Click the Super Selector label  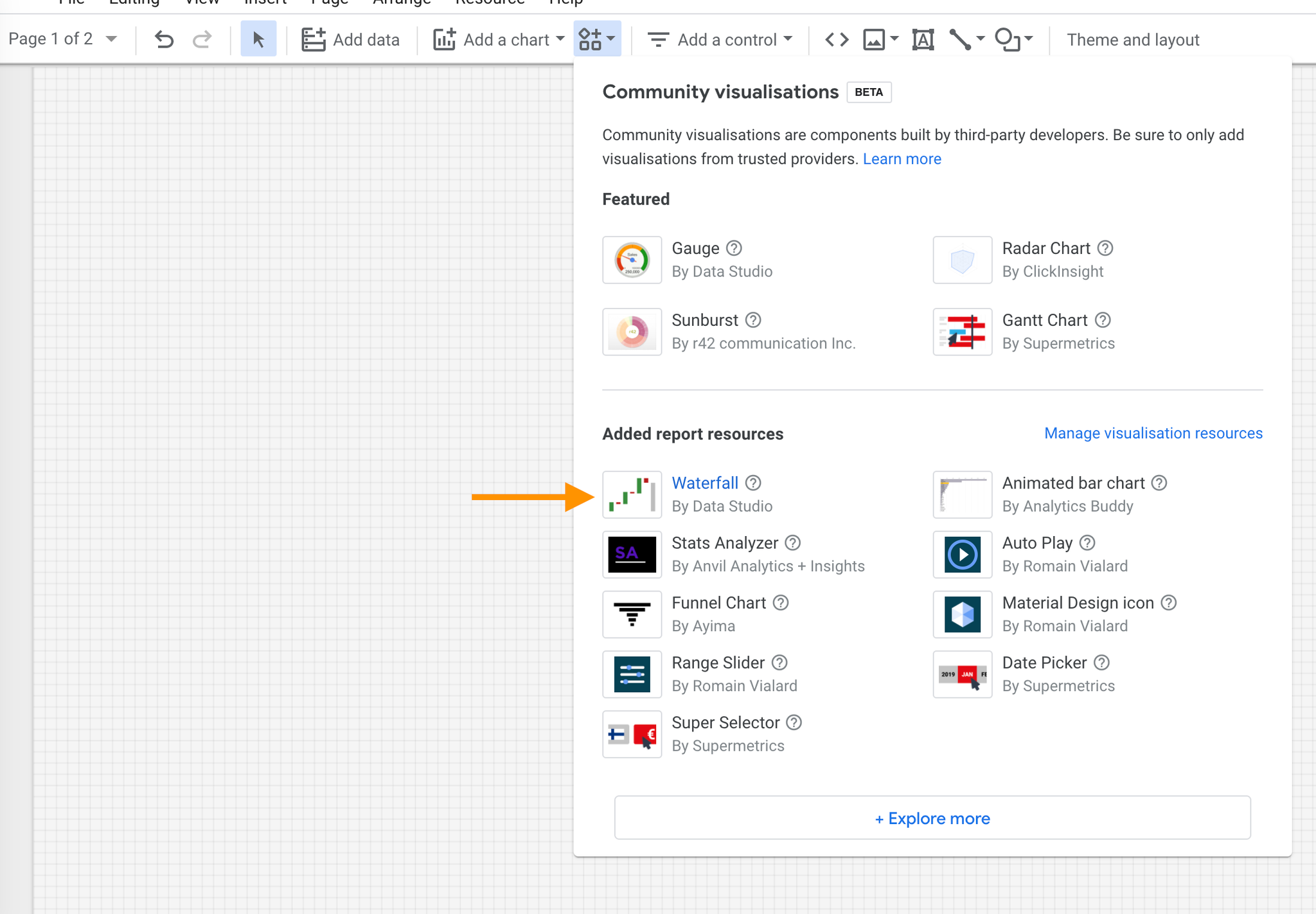(x=725, y=722)
